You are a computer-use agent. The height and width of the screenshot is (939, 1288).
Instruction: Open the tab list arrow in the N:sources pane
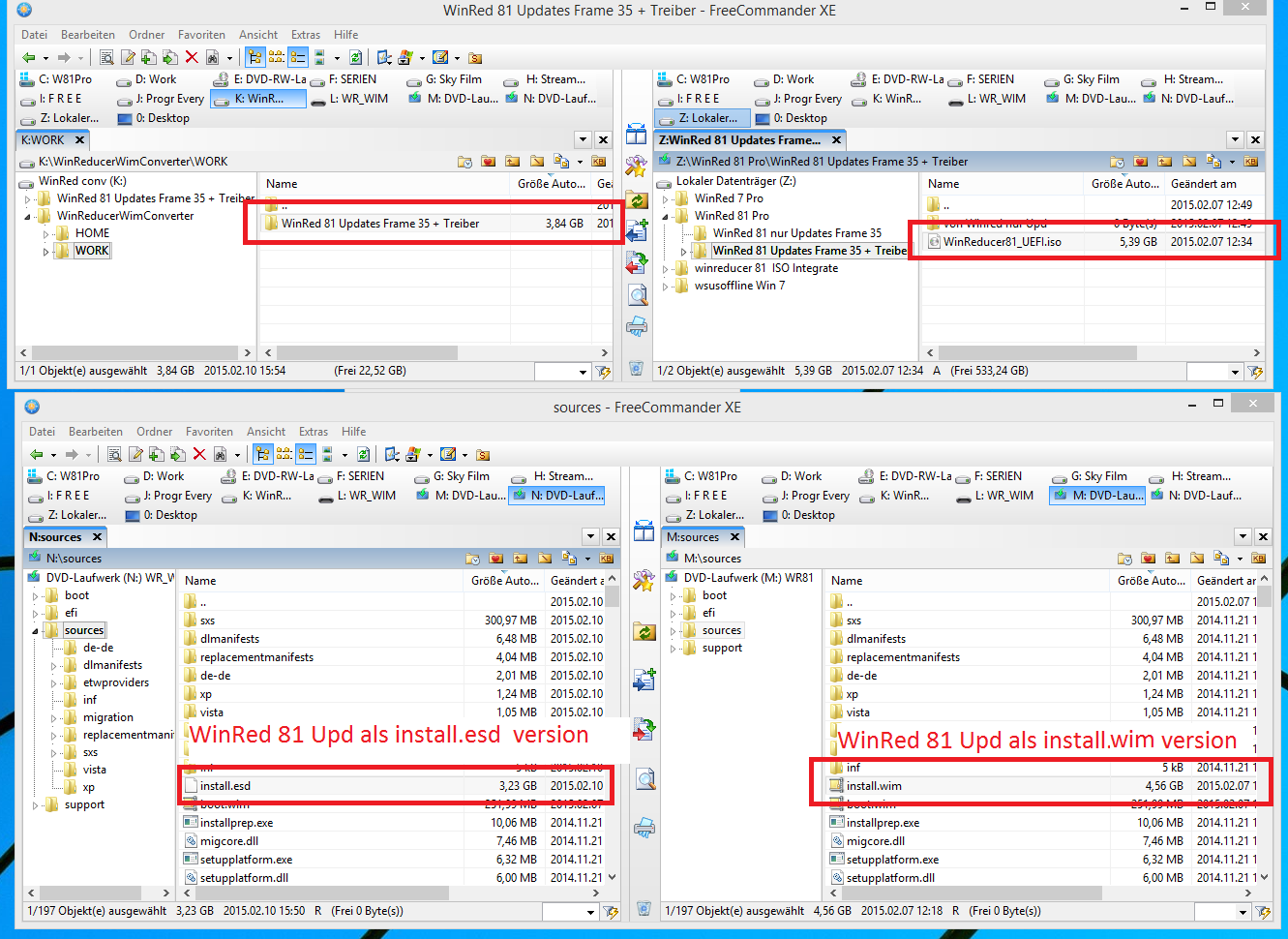(590, 536)
